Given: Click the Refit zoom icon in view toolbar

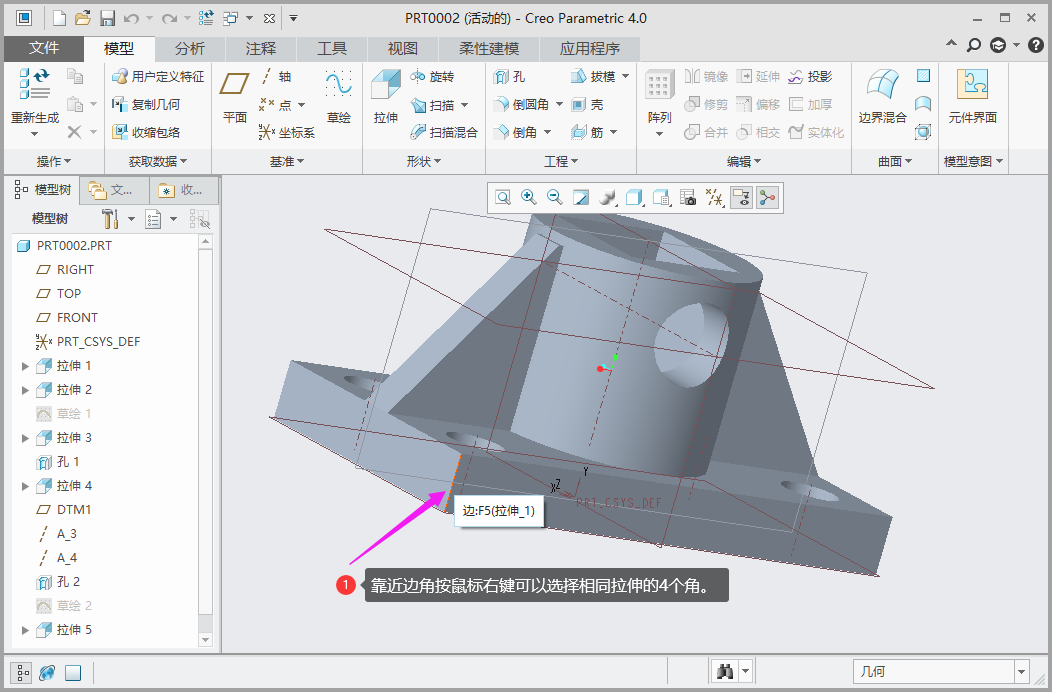Looking at the screenshot, I should click(x=503, y=198).
